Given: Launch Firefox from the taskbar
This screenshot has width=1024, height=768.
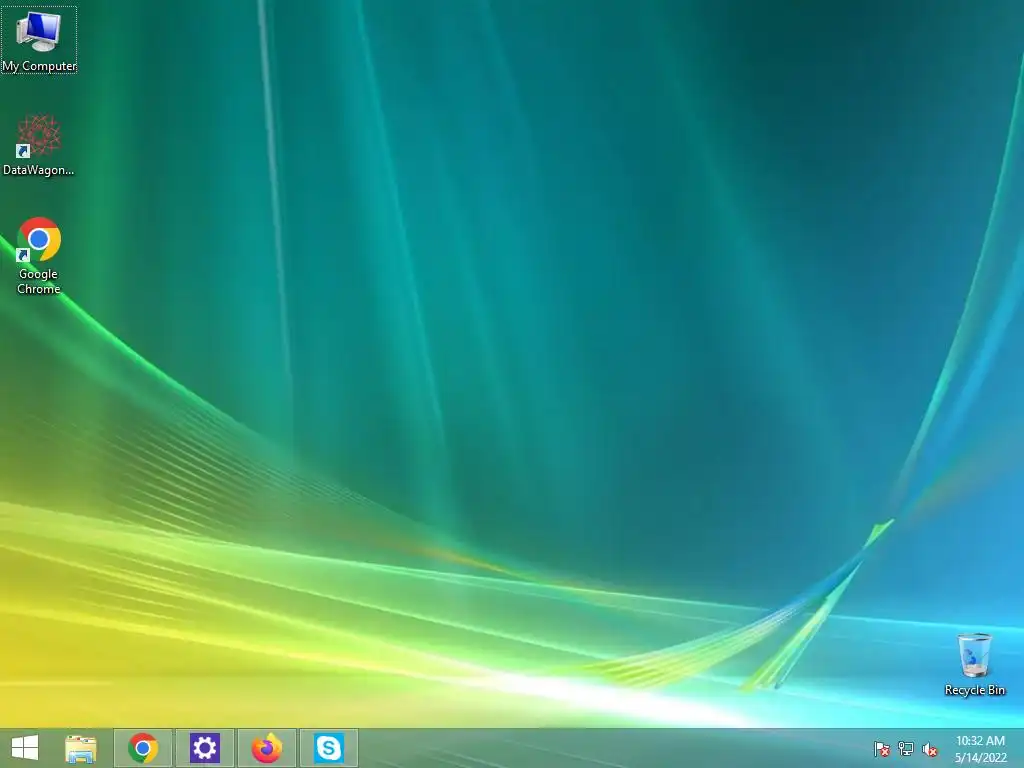Looking at the screenshot, I should [266, 748].
